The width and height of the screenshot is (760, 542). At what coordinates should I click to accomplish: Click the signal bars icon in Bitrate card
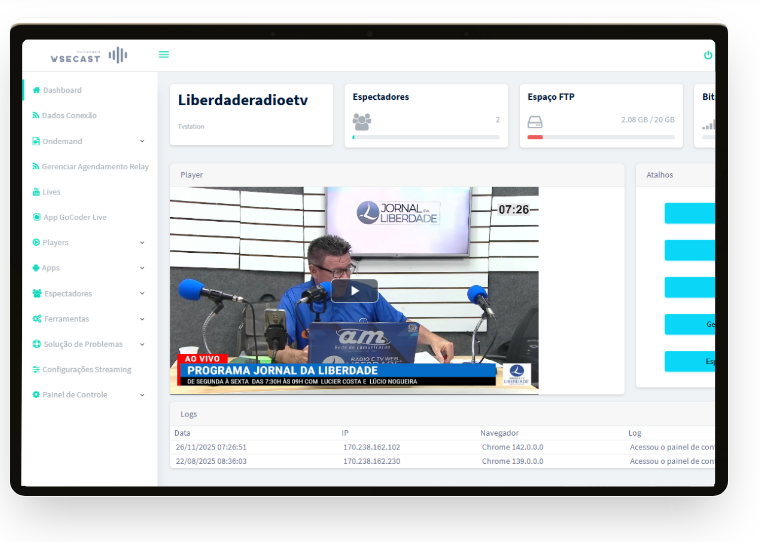[708, 125]
